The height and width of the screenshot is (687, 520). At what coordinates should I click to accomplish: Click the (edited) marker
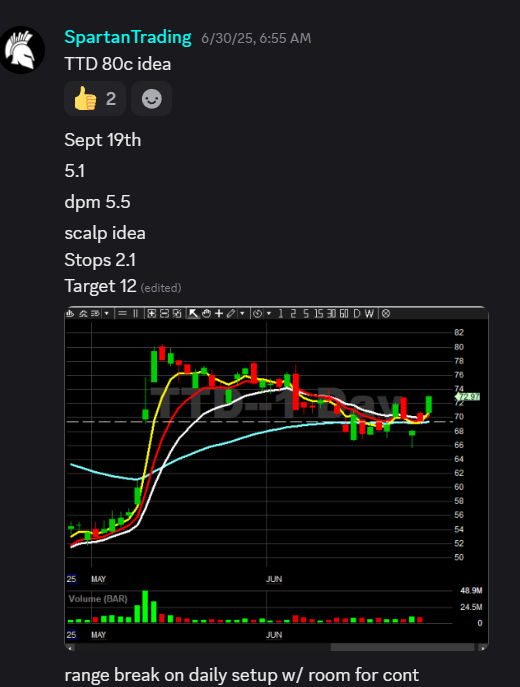click(x=161, y=288)
